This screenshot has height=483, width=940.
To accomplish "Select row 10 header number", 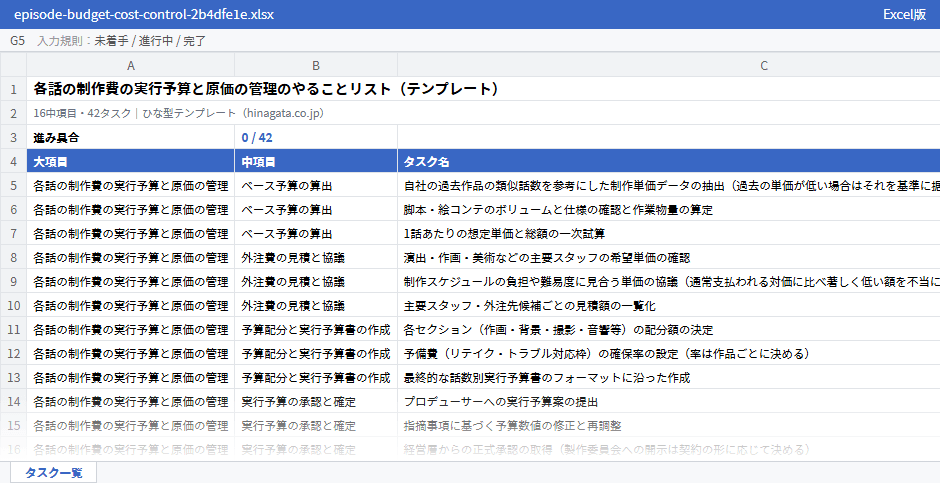I will pos(13,305).
